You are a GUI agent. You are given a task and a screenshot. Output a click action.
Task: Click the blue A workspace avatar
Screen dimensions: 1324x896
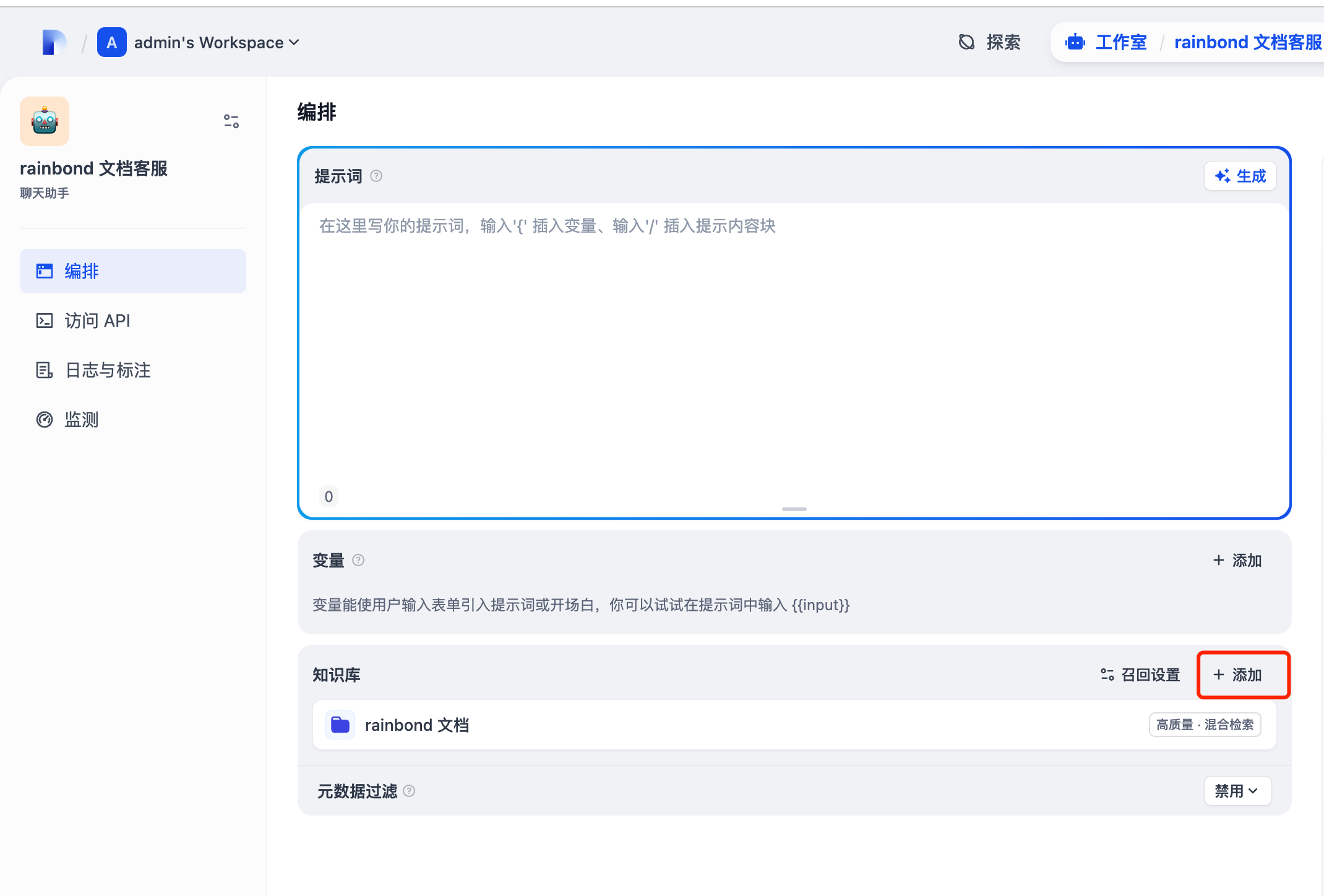point(111,42)
